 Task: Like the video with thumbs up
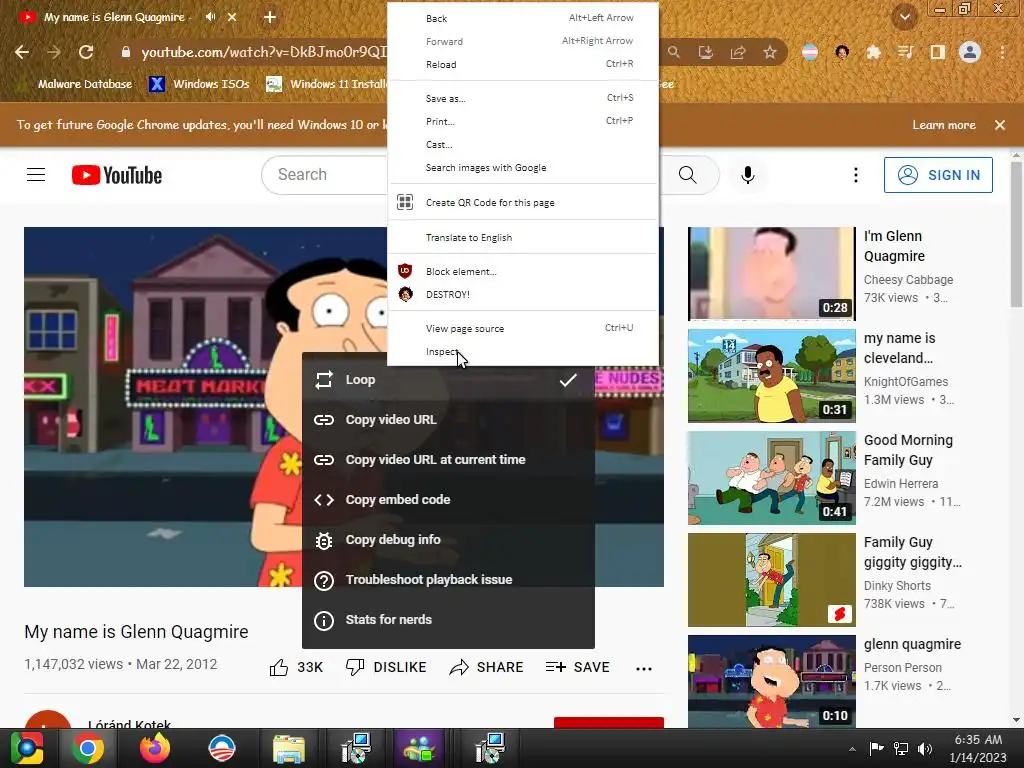296,667
